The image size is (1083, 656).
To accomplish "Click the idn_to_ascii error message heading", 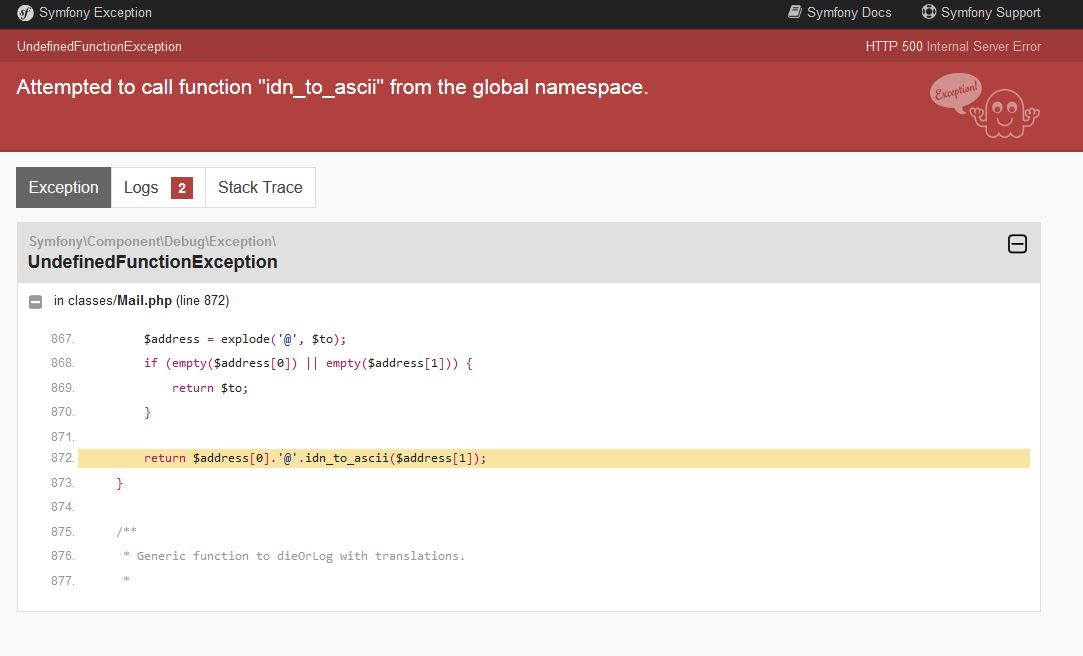I will 332,87.
